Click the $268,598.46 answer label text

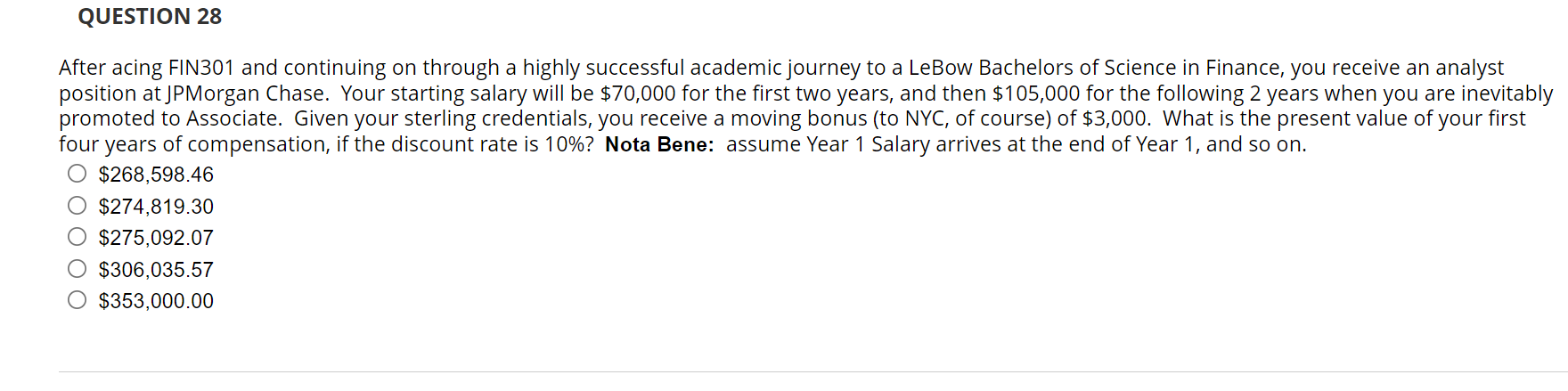(156, 175)
